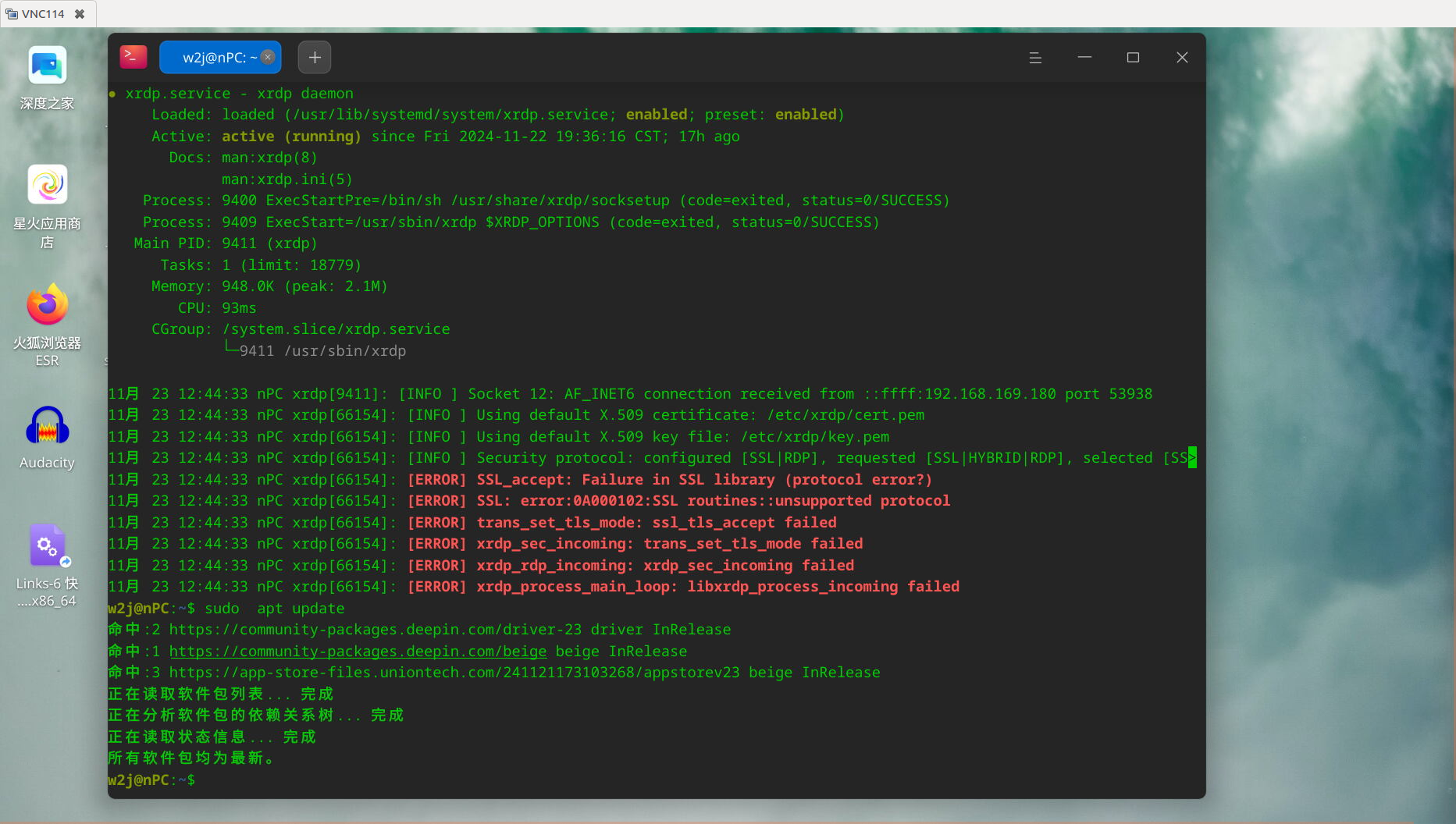Click the appstorev23 unionstech URL
The height and width of the screenshot is (824, 1456).
[x=454, y=672]
